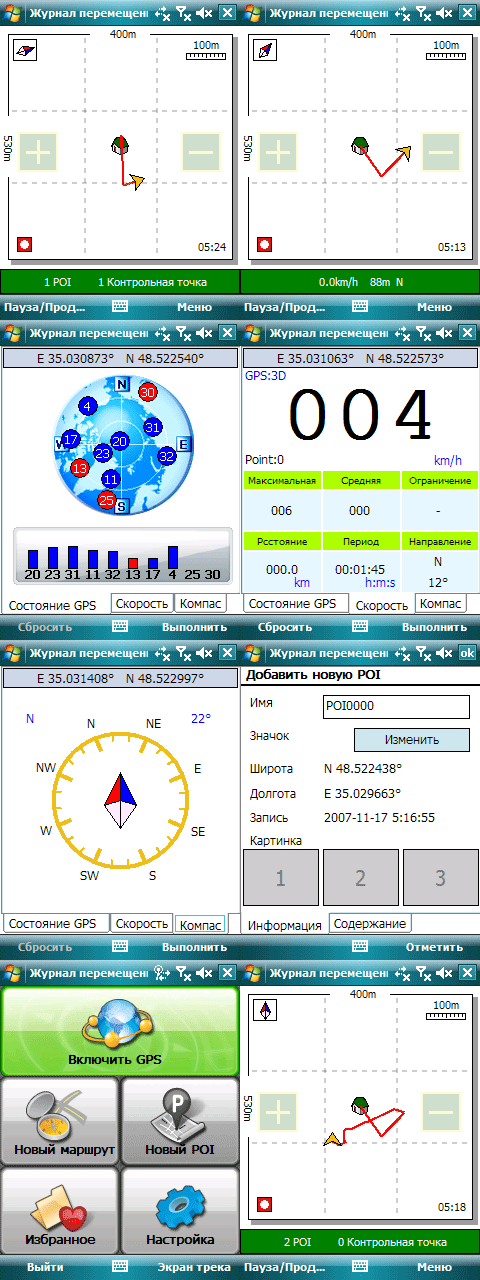Click Изменить button for POI icon
This screenshot has width=480, height=1280.
(x=411, y=740)
